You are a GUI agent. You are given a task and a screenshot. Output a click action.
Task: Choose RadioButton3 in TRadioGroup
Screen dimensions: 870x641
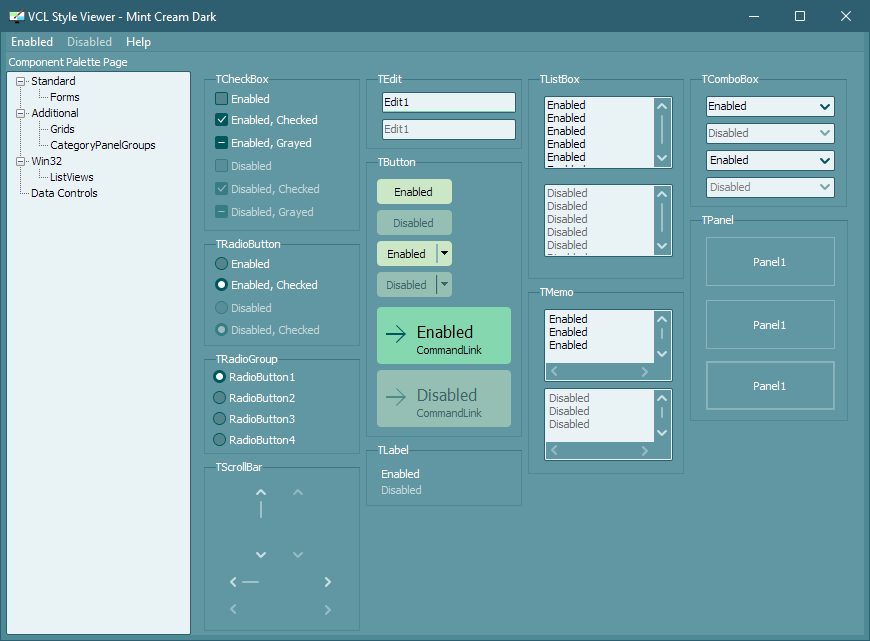[x=219, y=418]
